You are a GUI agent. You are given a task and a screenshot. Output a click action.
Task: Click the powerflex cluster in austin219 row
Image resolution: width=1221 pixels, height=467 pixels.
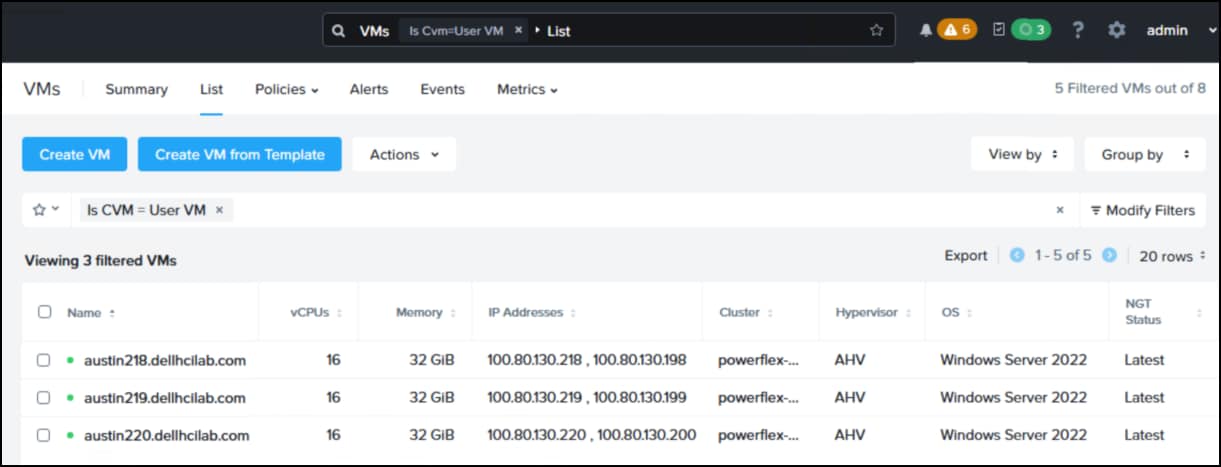[x=758, y=398]
